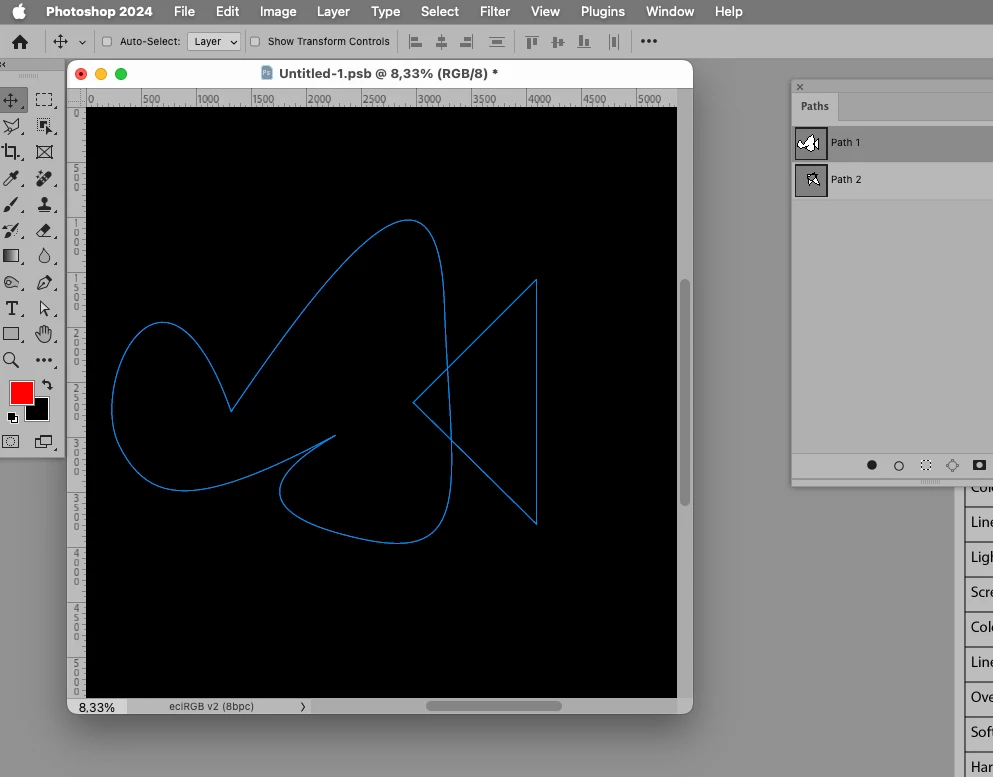Select the Gradient tool

click(x=11, y=256)
